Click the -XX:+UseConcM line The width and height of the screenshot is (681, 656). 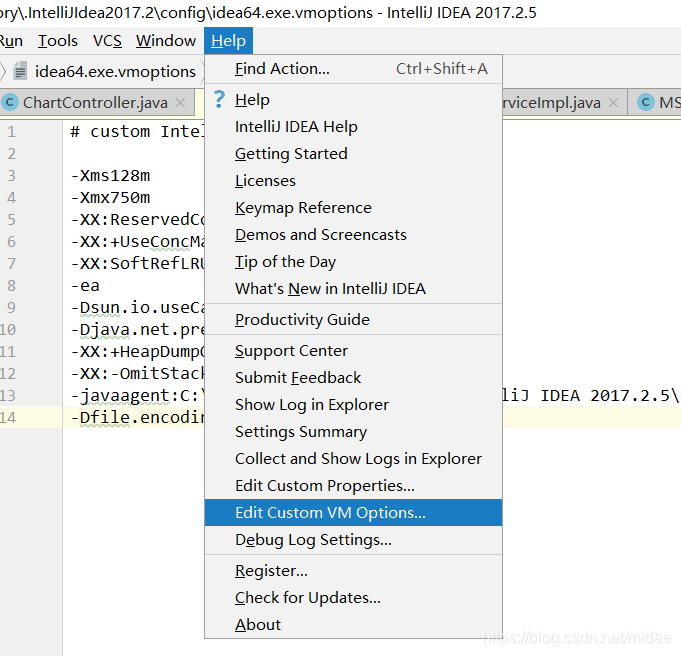[137, 242]
